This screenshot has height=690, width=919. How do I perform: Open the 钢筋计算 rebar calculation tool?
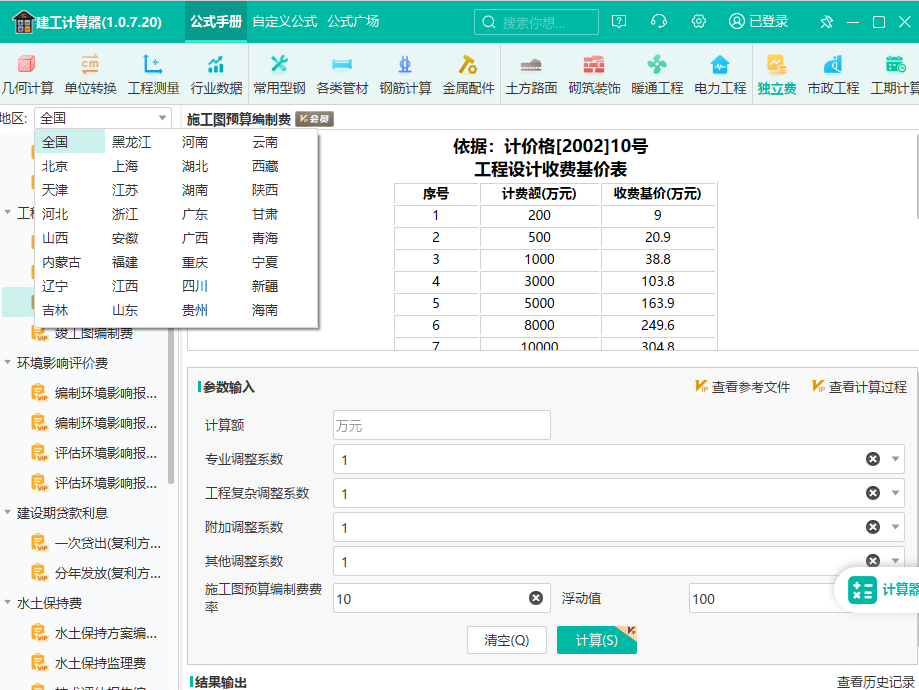tap(405, 74)
